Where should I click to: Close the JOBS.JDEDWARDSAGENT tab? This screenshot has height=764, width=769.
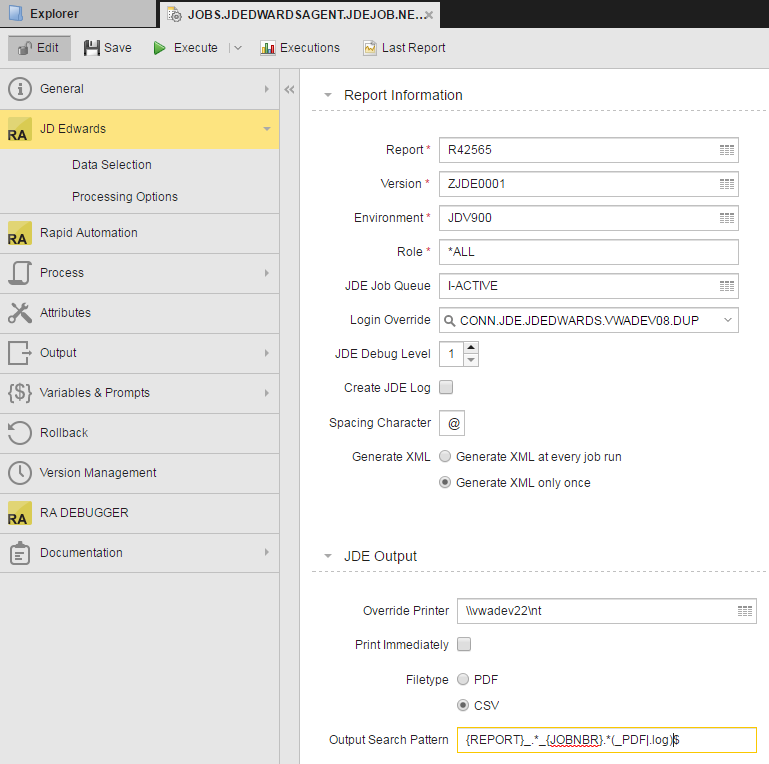pyautogui.click(x=429, y=15)
